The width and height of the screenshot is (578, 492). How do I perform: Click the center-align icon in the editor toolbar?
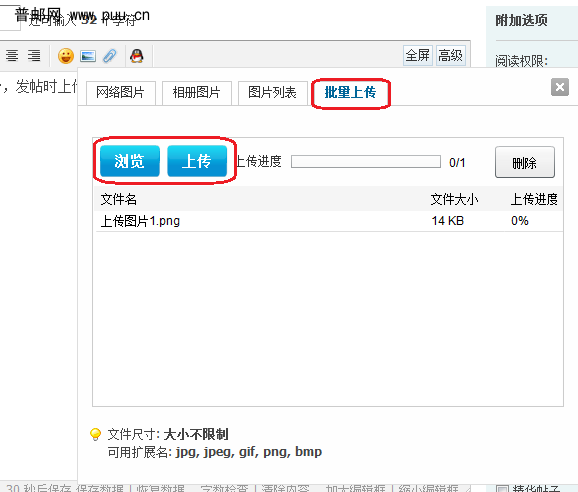12,56
